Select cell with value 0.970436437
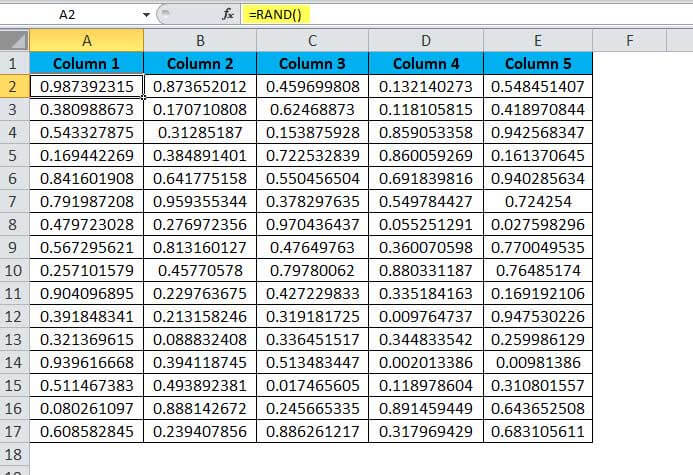Screen dimensions: 693x475 [x=312, y=224]
